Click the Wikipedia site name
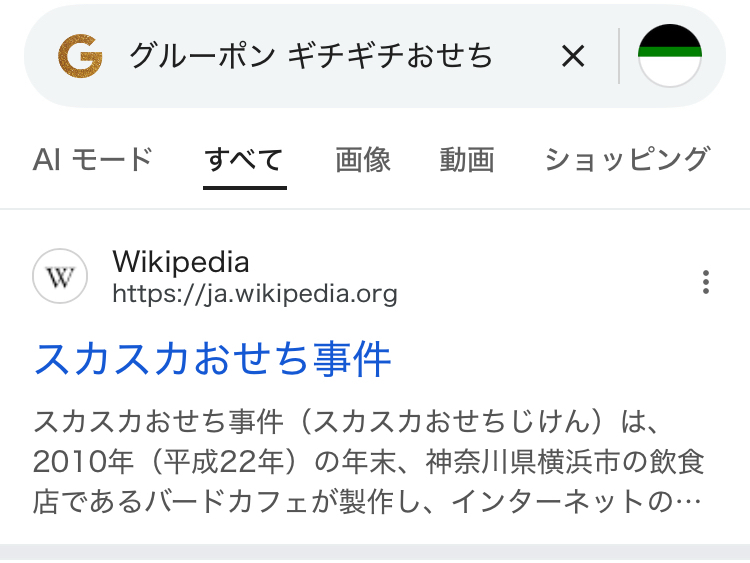This screenshot has width=750, height=563. (x=180, y=262)
